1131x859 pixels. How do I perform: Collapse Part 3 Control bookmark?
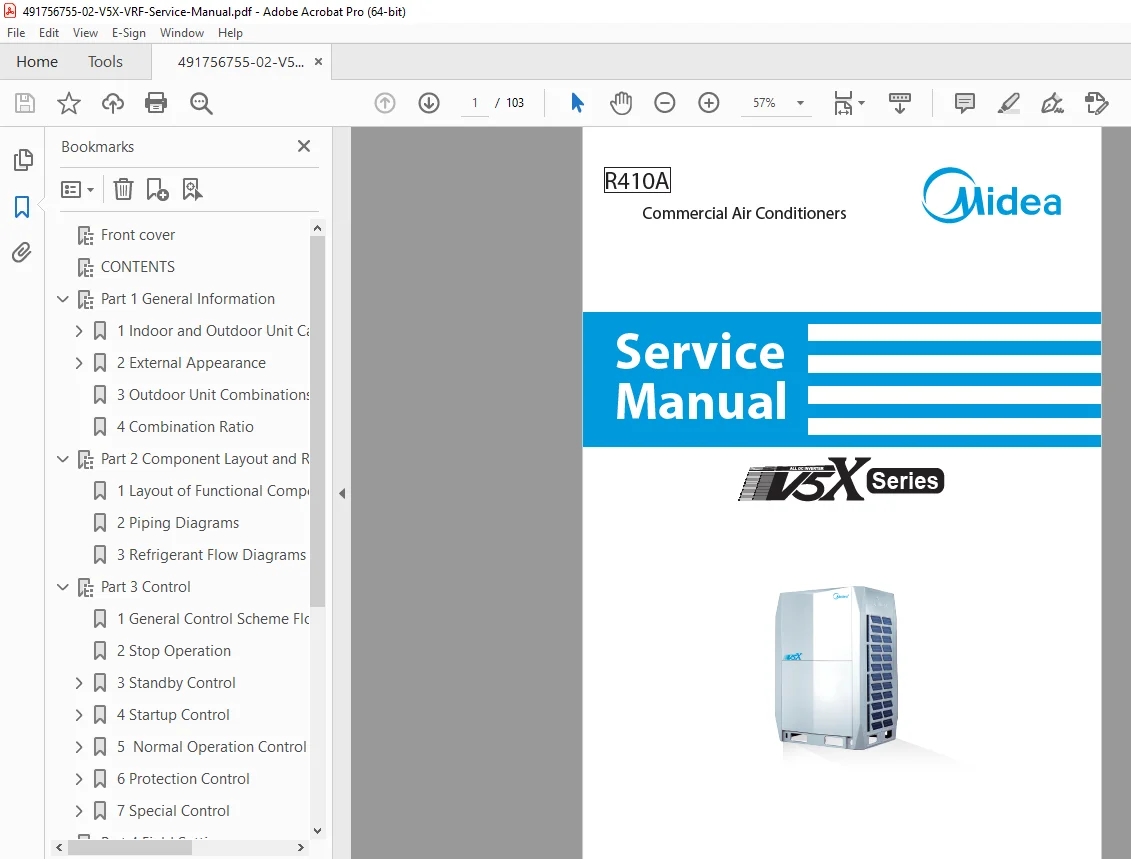[63, 587]
